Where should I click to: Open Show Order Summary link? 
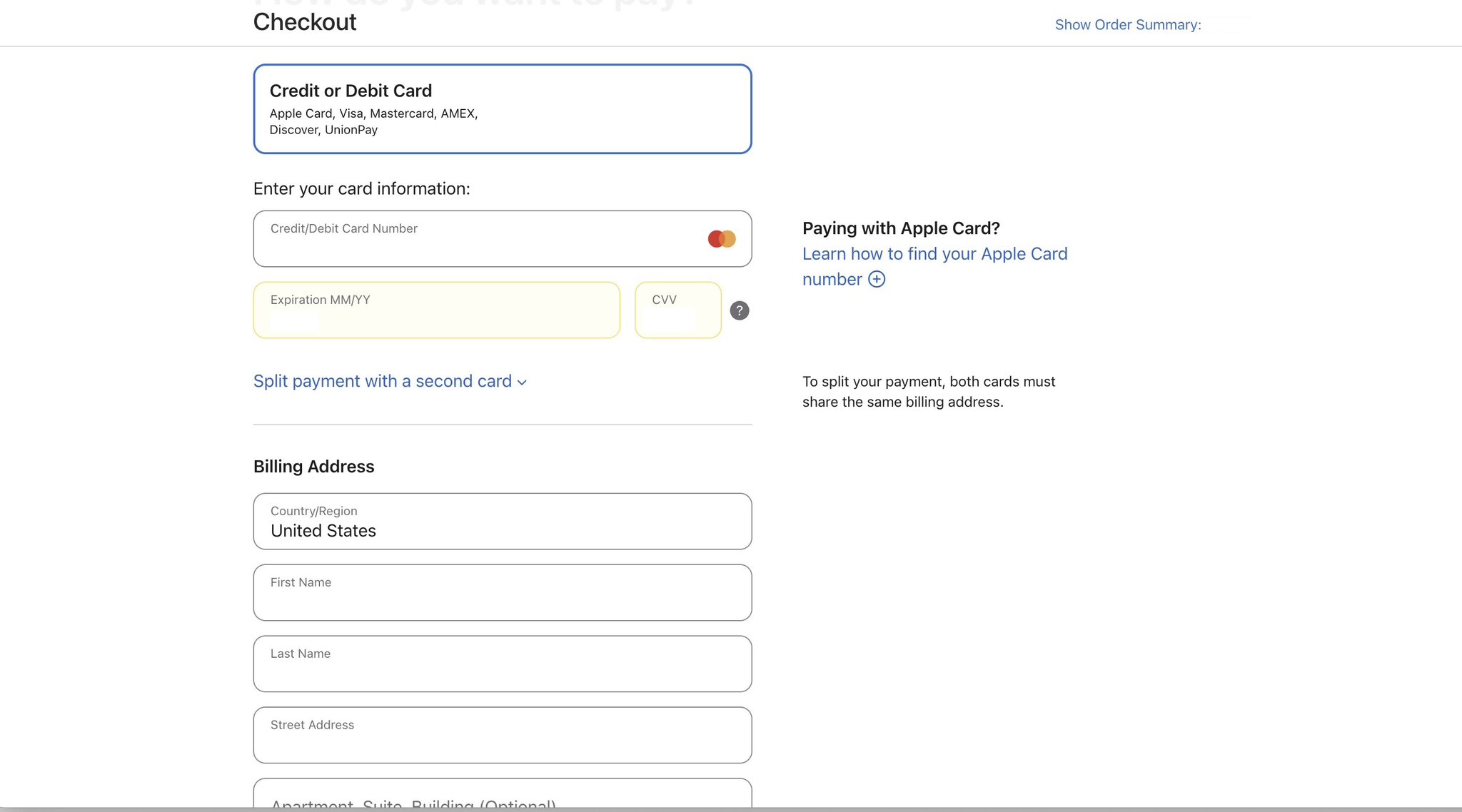(1128, 25)
